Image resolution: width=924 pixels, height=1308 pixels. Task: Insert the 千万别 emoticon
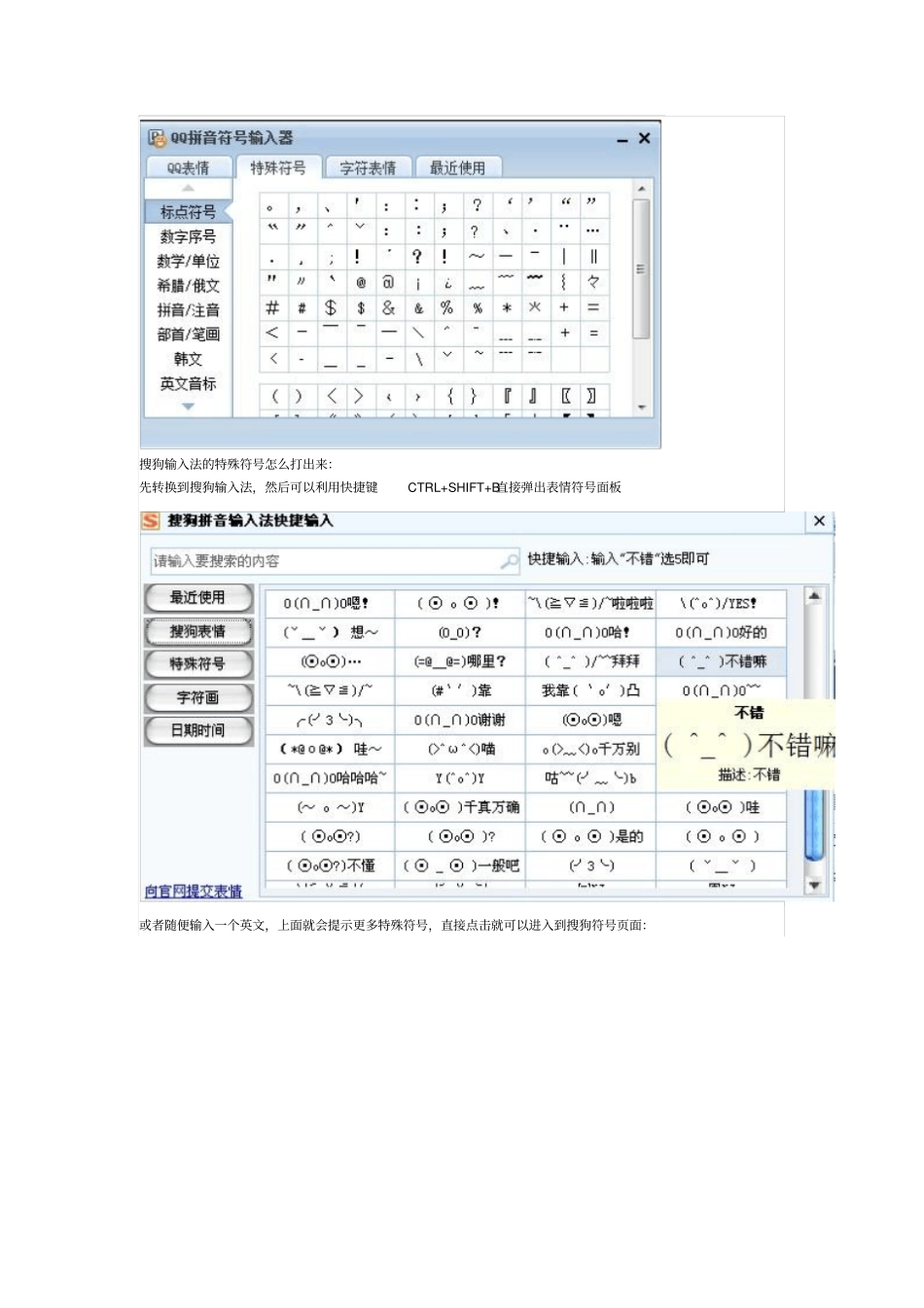pos(590,749)
